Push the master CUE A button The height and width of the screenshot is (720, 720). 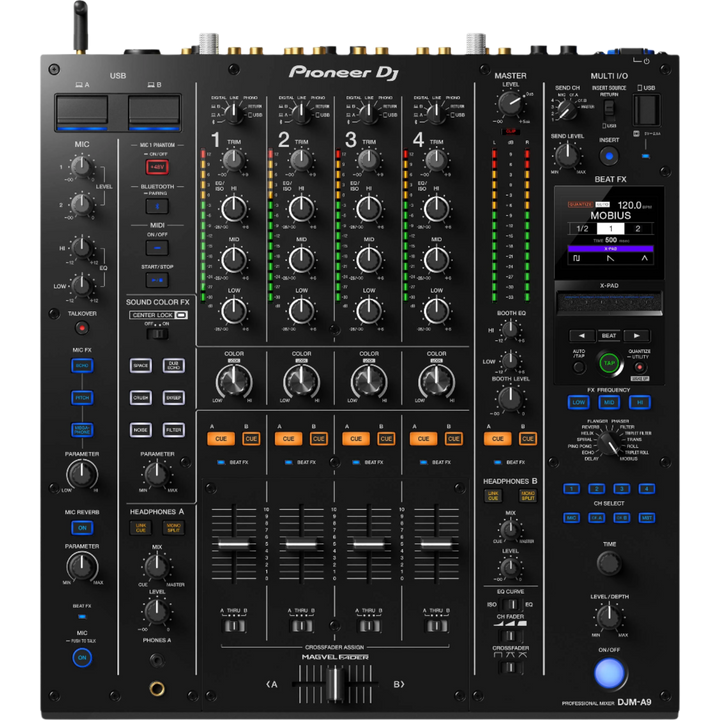(x=497, y=439)
